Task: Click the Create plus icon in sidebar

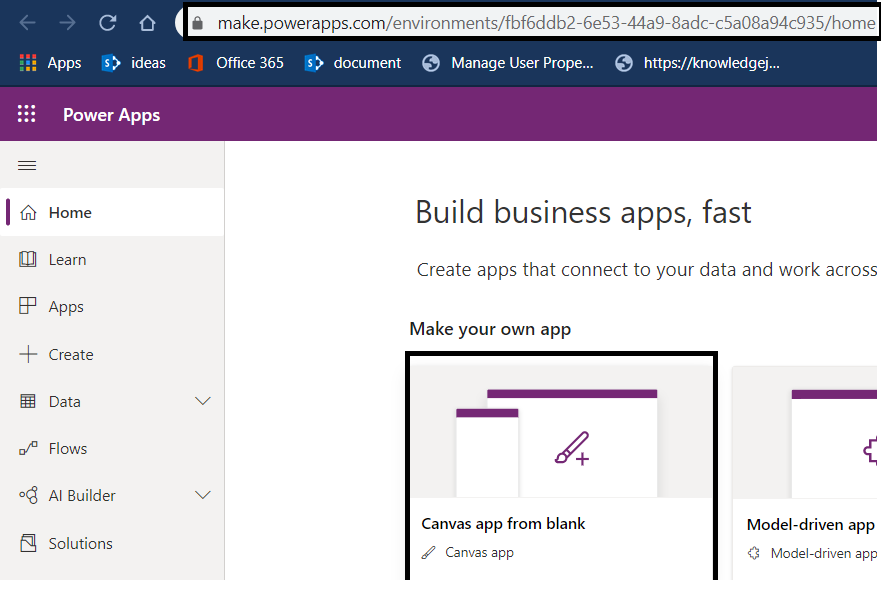Action: 28,354
